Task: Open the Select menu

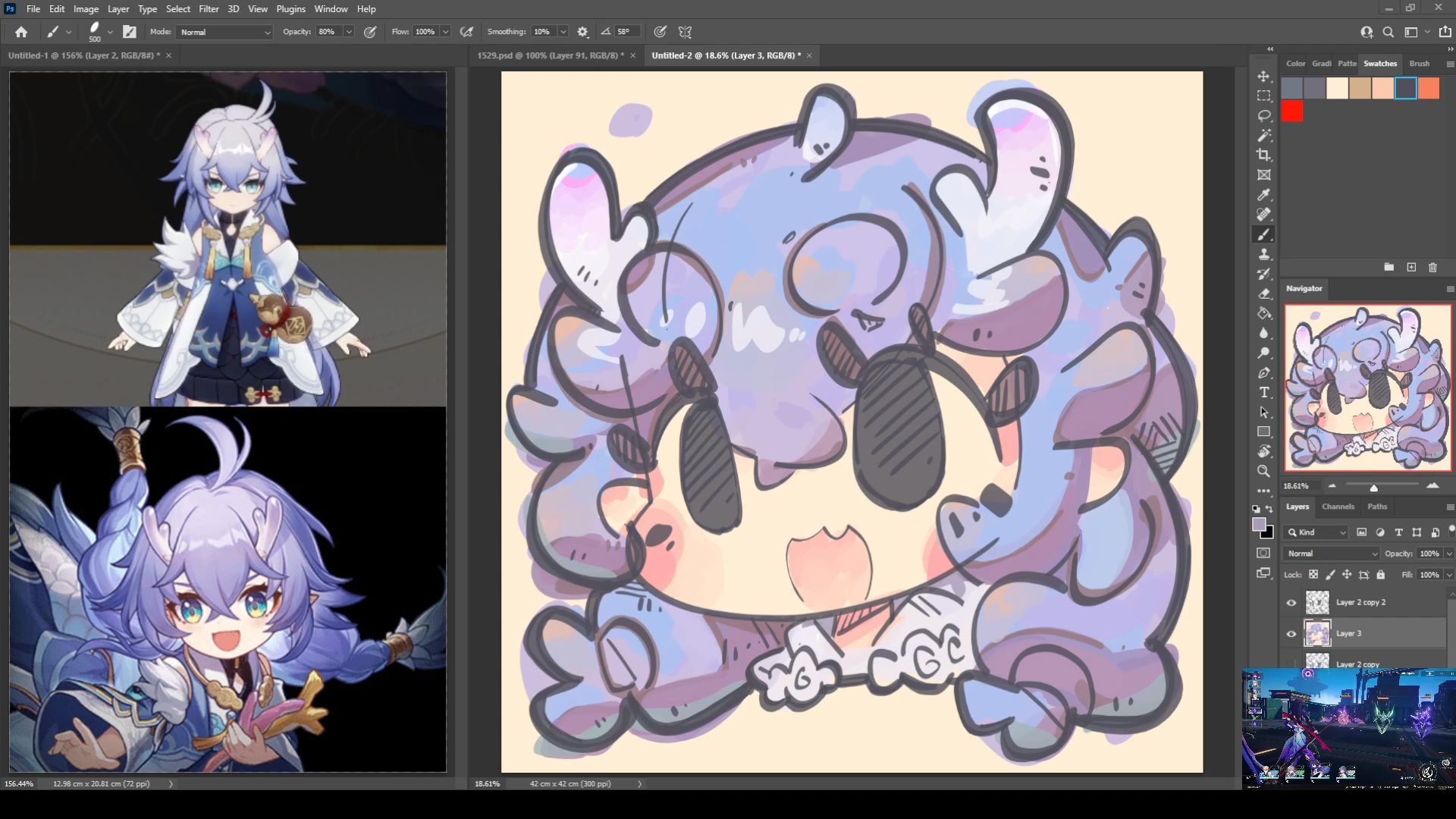Action: point(178,9)
